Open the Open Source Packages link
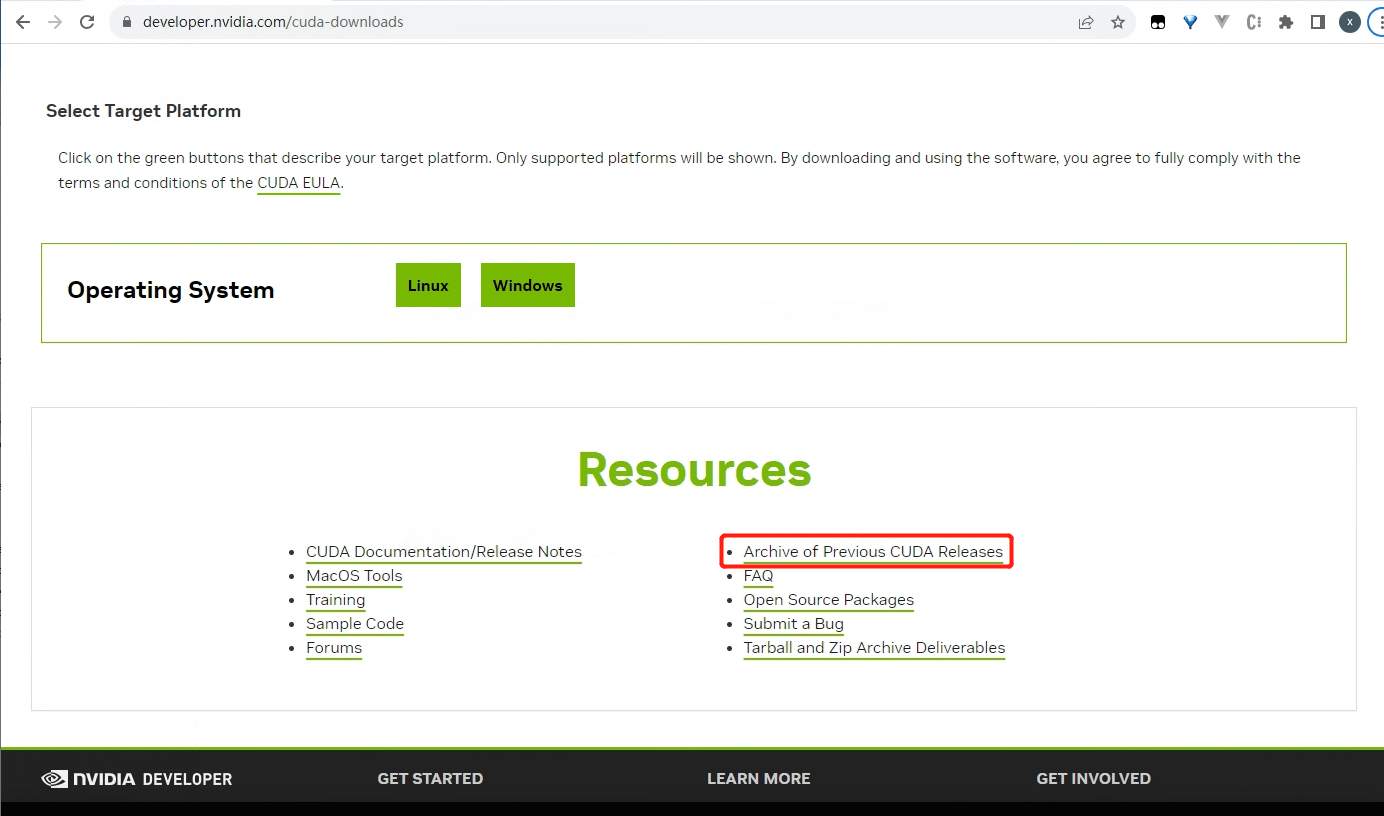The height and width of the screenshot is (816, 1384). coord(829,600)
